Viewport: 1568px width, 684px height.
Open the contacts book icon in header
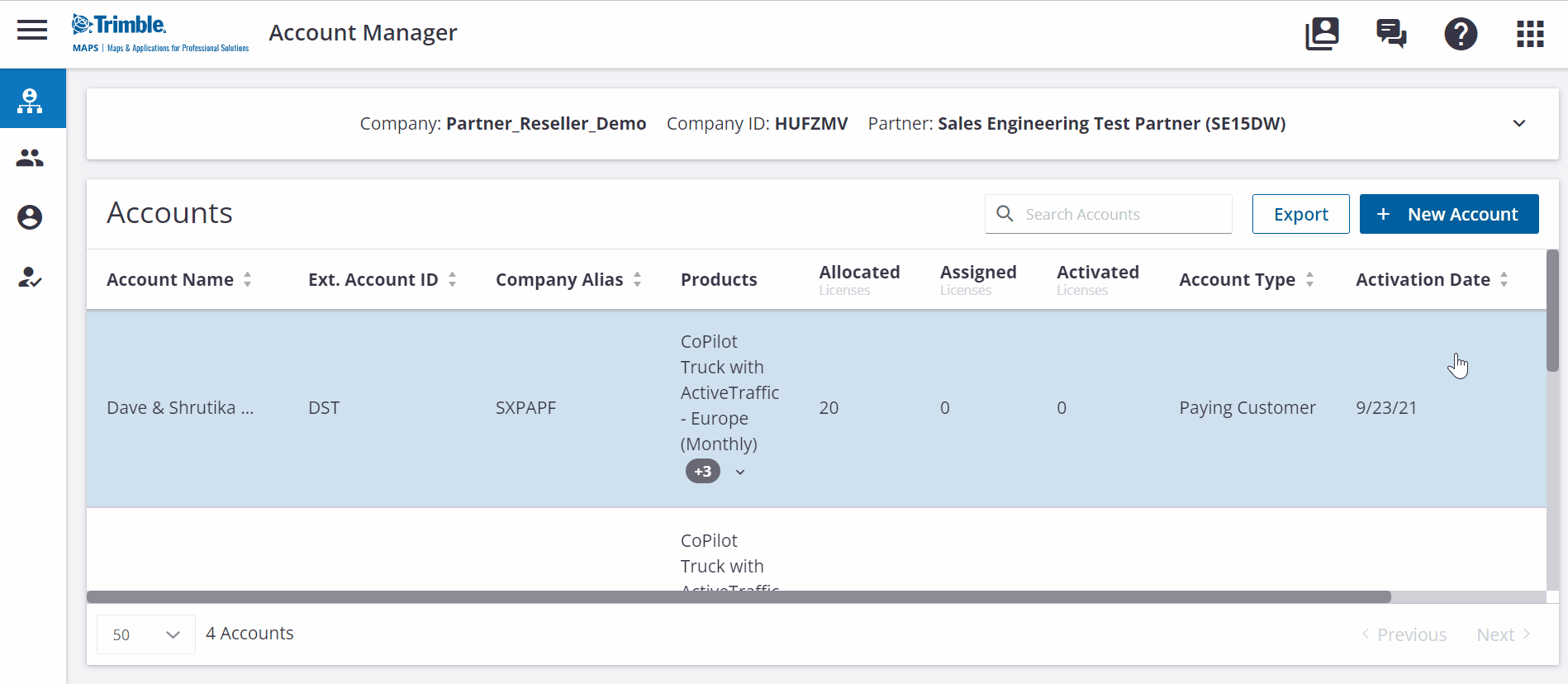click(x=1322, y=34)
